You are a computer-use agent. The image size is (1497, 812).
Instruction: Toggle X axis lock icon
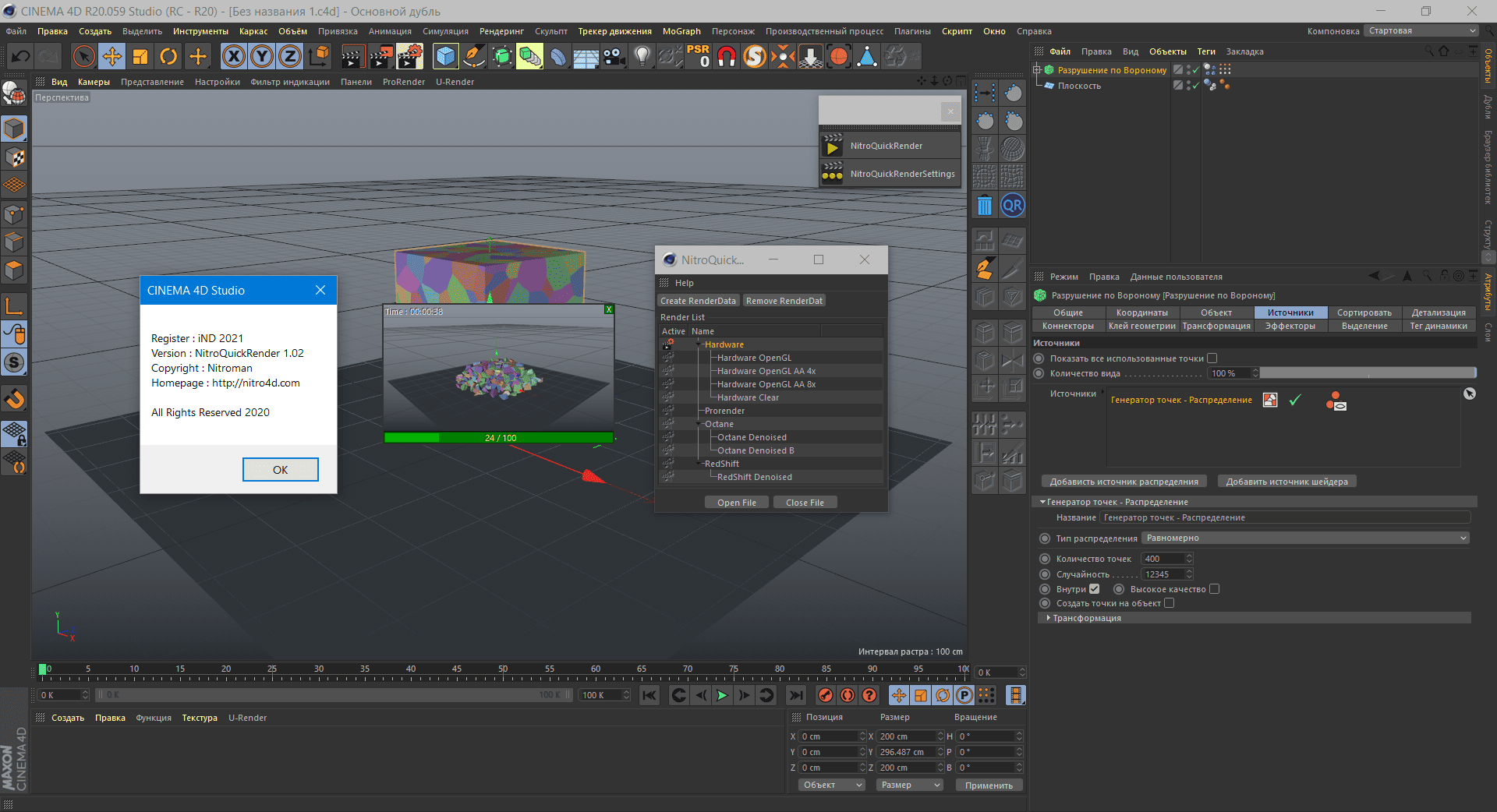click(x=234, y=56)
